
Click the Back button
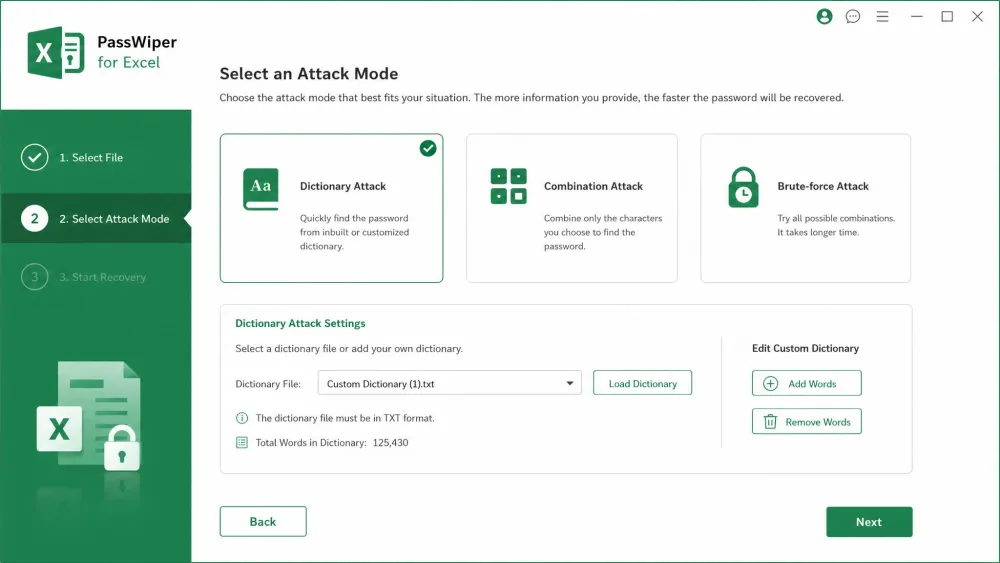tap(263, 522)
